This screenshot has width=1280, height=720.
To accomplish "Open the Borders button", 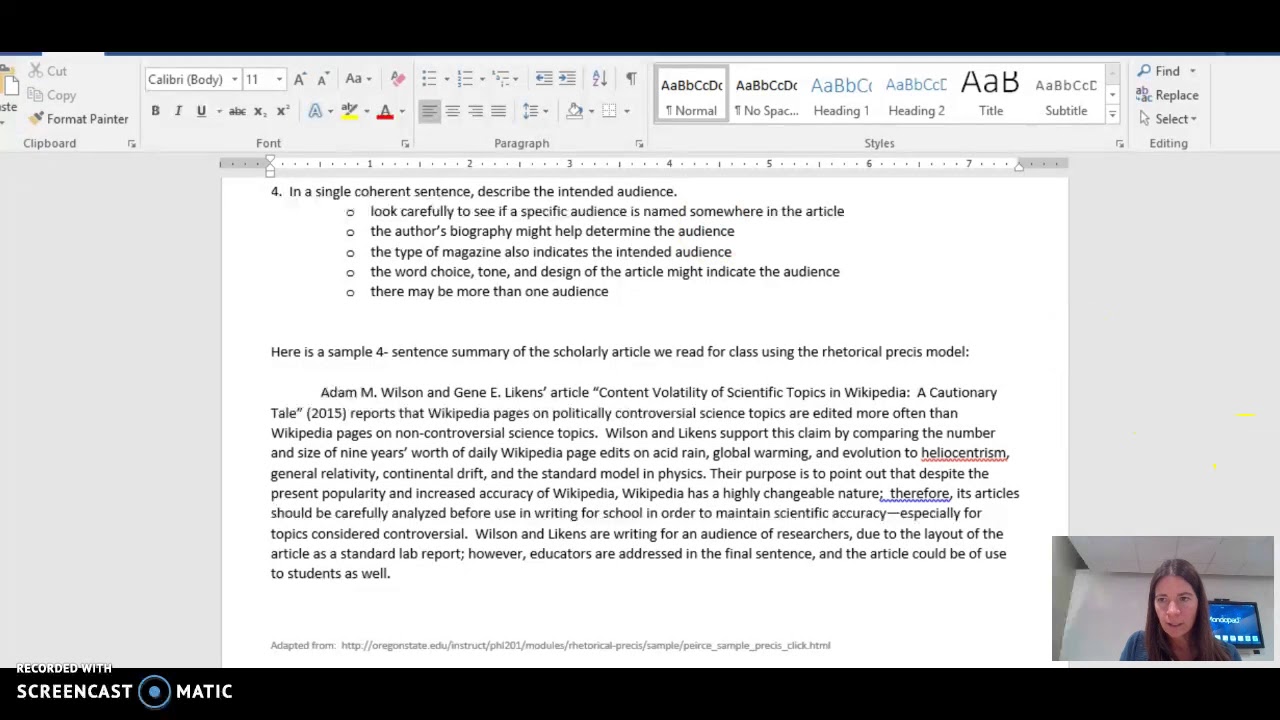I will point(609,111).
